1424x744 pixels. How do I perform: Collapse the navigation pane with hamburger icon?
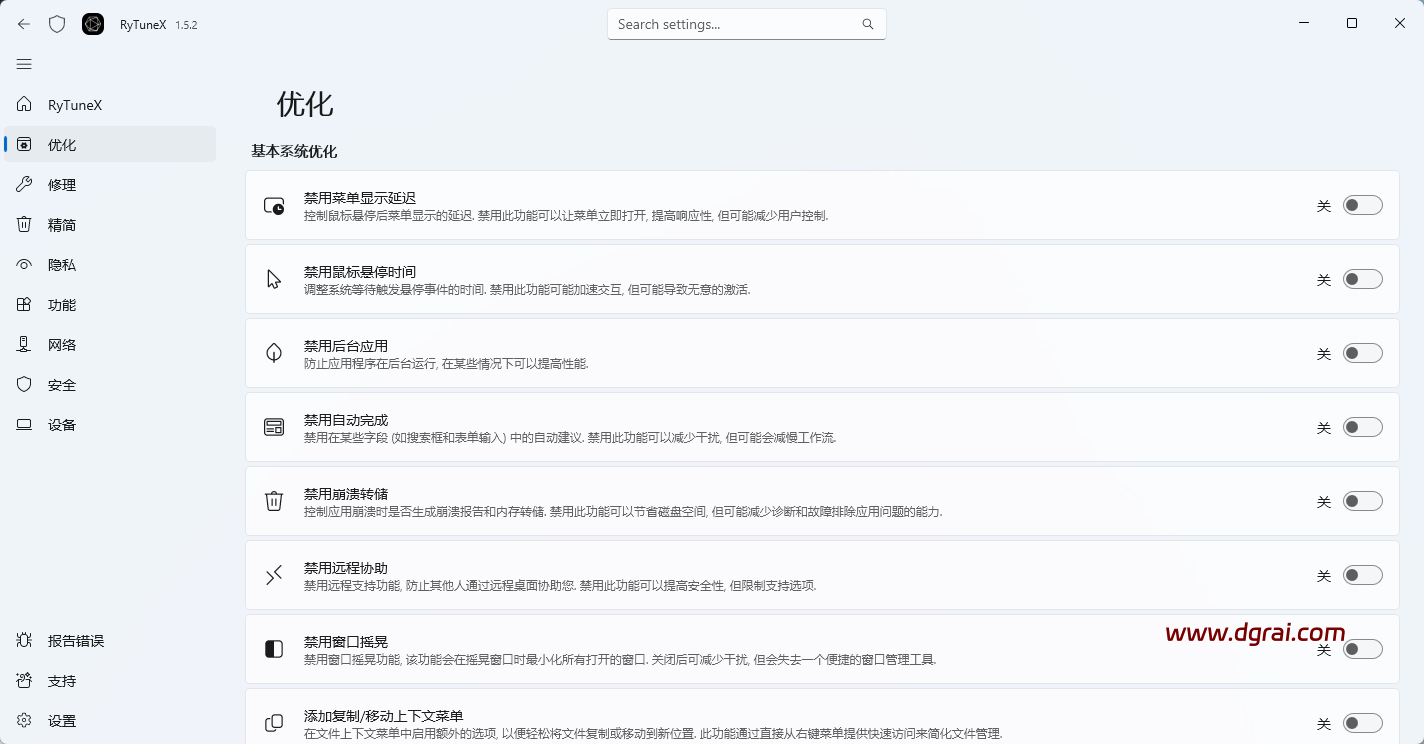coord(24,63)
